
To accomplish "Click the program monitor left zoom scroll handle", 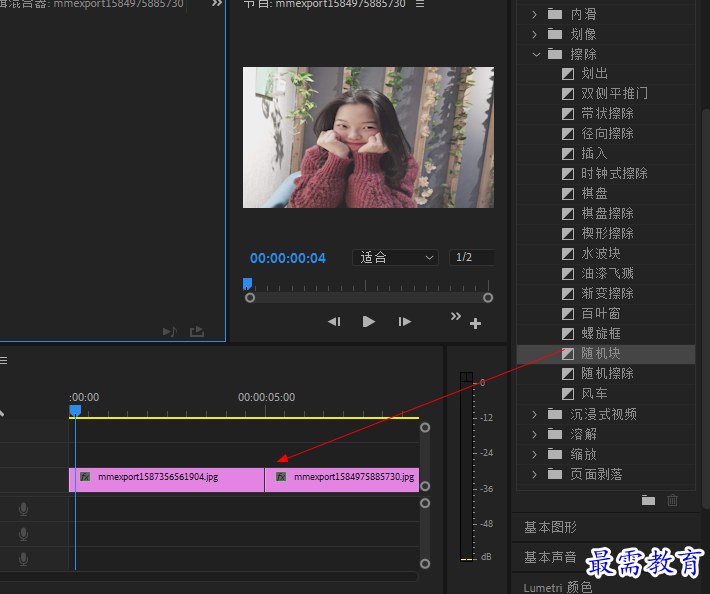I will click(x=250, y=297).
